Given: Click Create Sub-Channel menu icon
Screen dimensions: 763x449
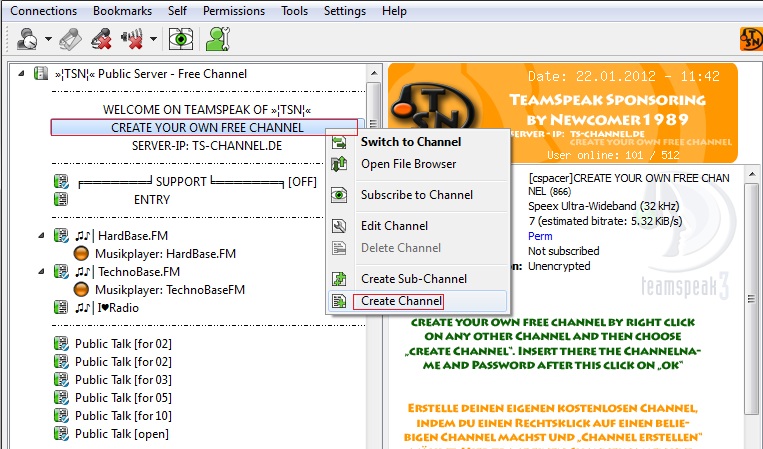Looking at the screenshot, I should (339, 279).
